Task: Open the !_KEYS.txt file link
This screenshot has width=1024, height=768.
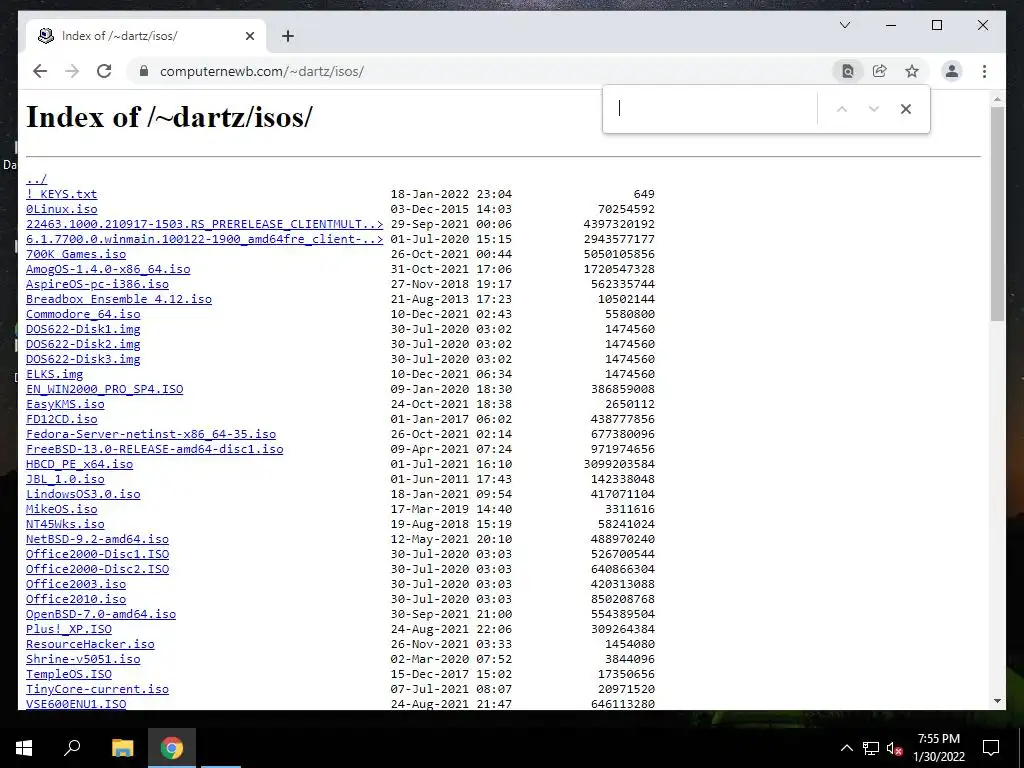Action: (61, 194)
